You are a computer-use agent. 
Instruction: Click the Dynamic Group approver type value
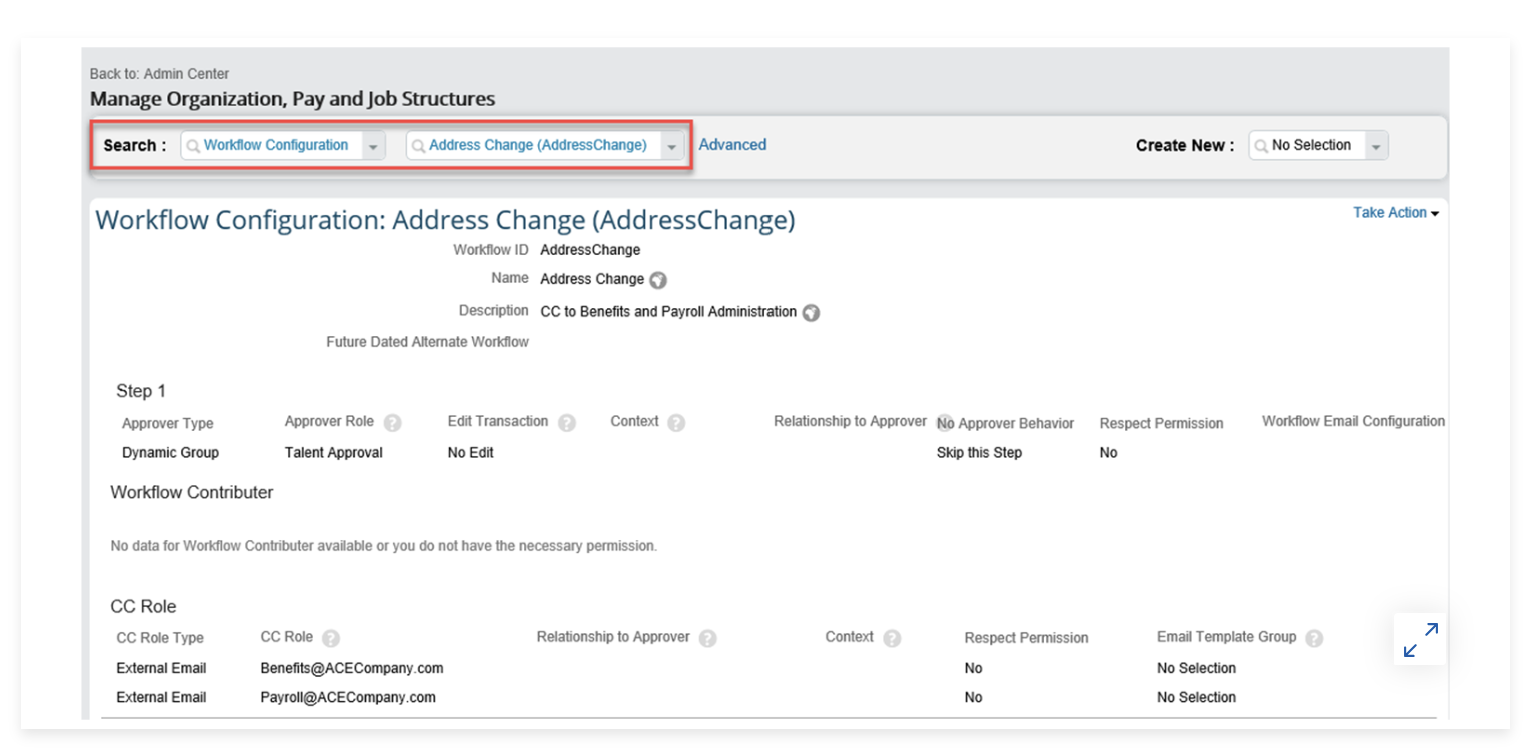point(170,453)
